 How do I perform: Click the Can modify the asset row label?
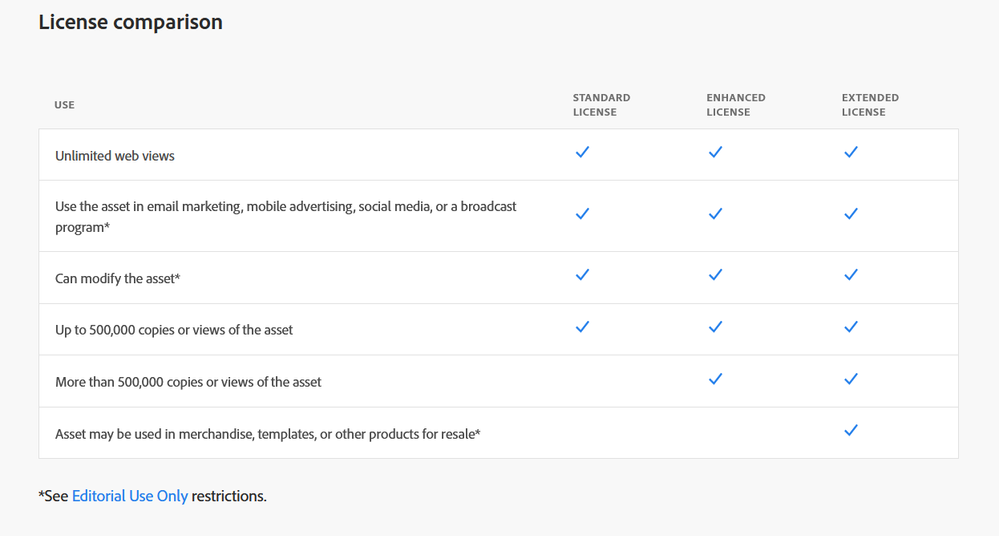tap(117, 279)
